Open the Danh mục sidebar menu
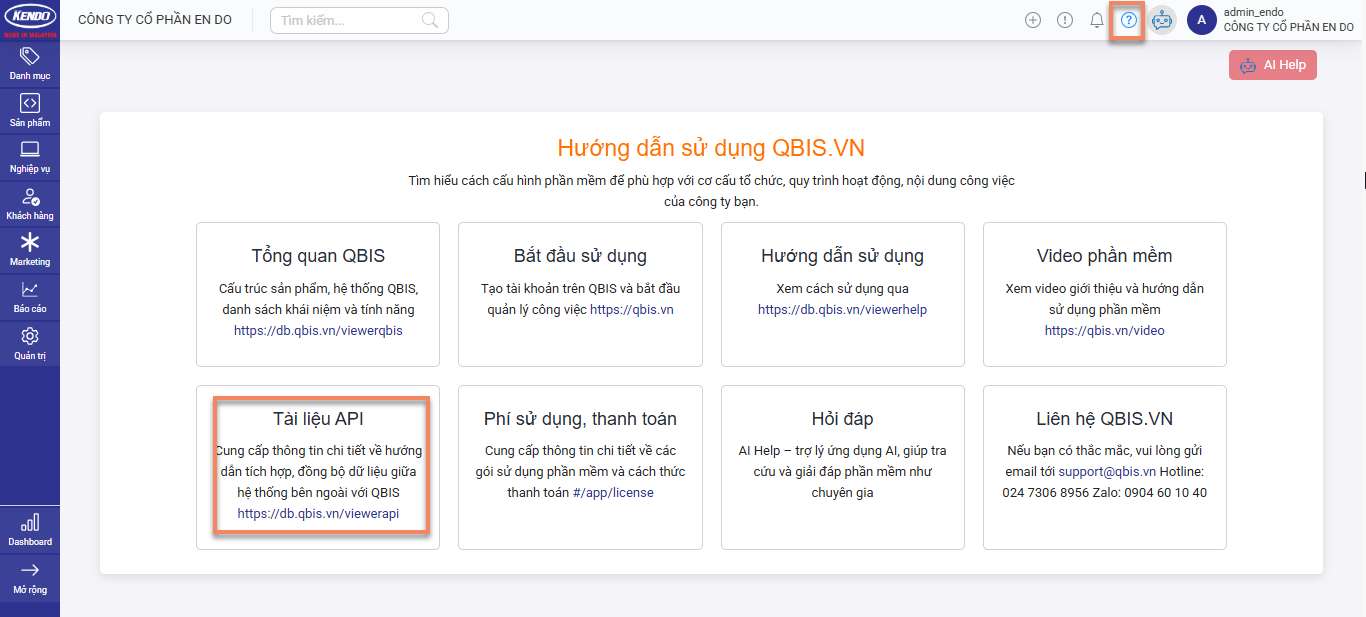This screenshot has width=1366, height=617. (30, 64)
